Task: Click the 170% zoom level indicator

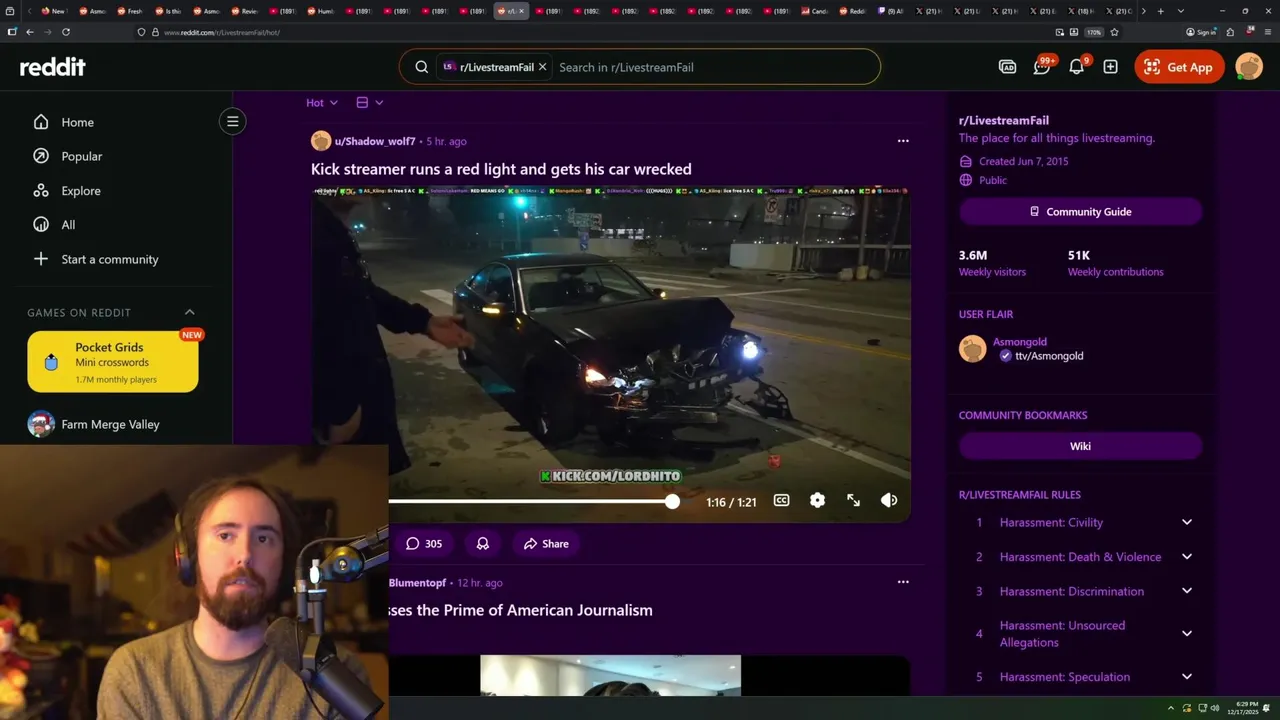Action: click(x=1094, y=32)
